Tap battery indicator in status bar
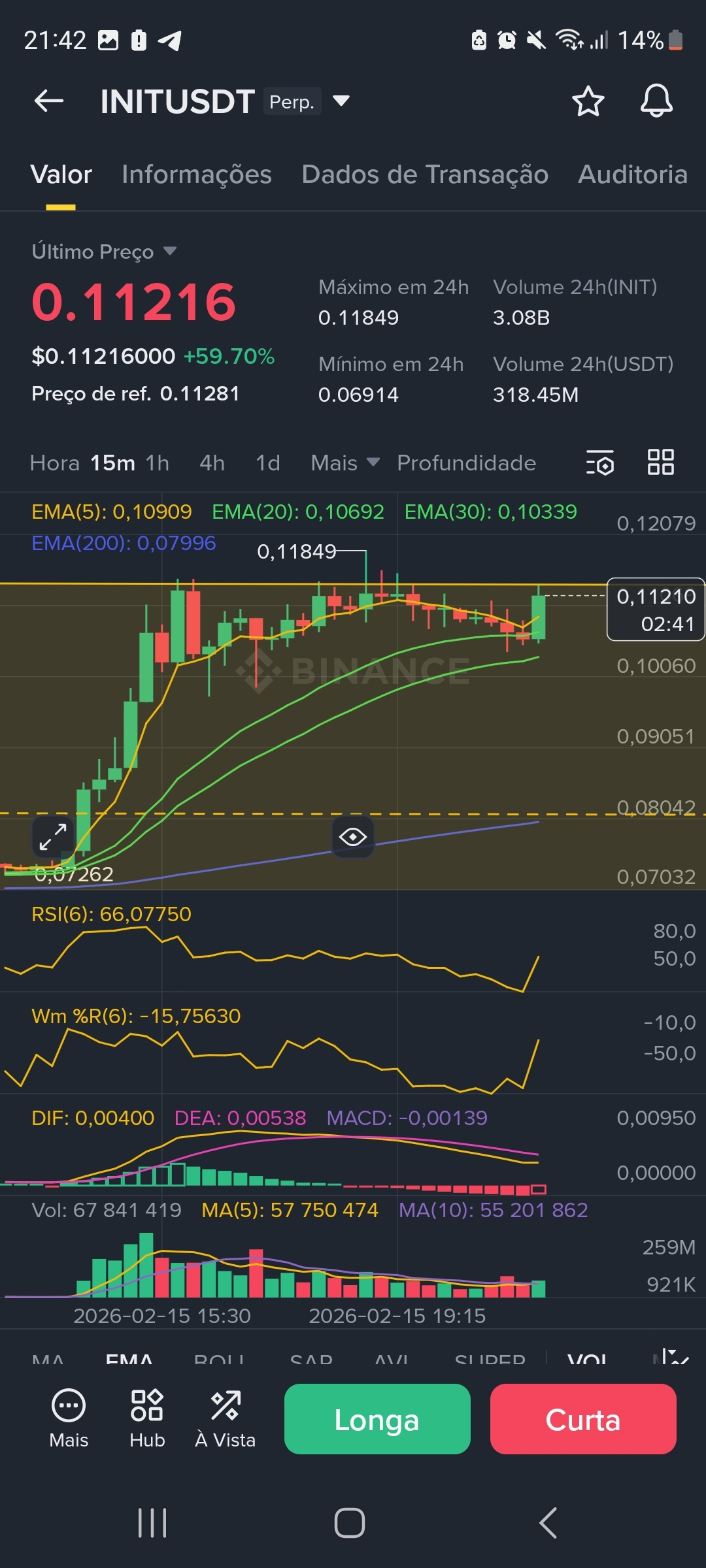 coord(677,41)
